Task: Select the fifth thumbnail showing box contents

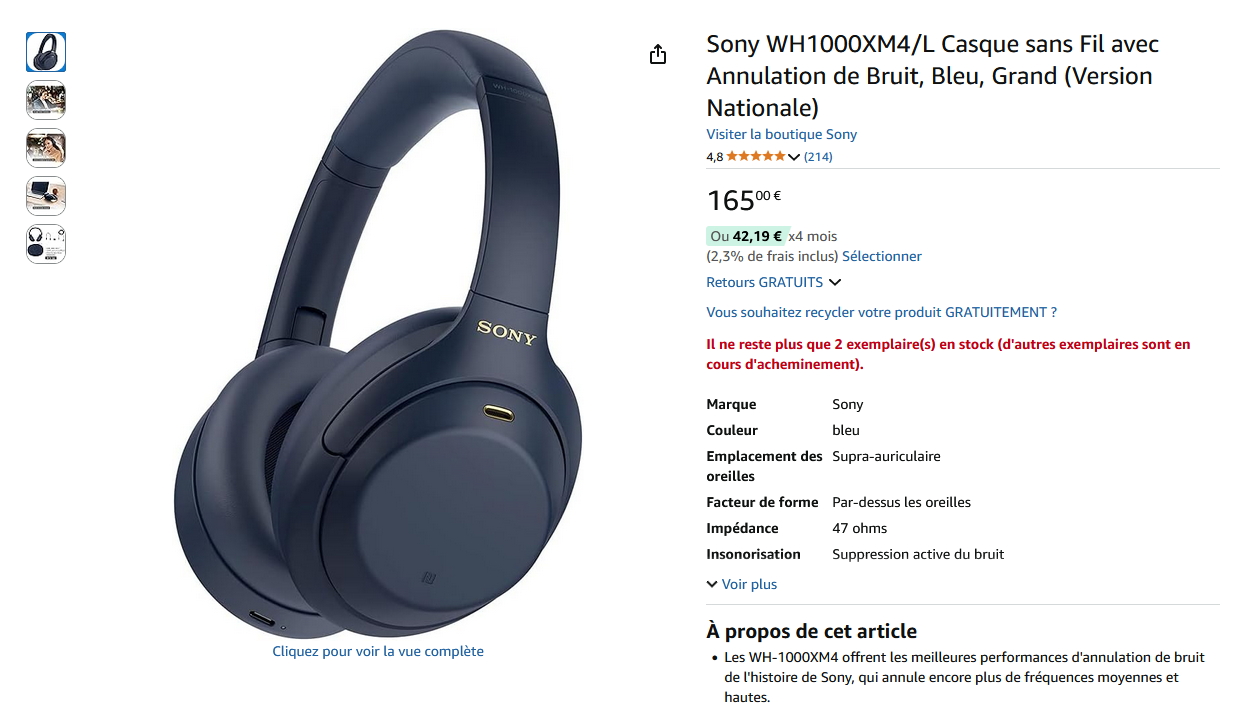Action: (x=46, y=244)
